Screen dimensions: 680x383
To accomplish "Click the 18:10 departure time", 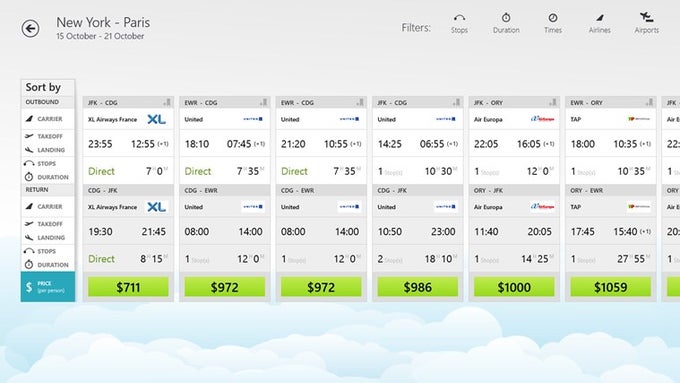I will (197, 144).
